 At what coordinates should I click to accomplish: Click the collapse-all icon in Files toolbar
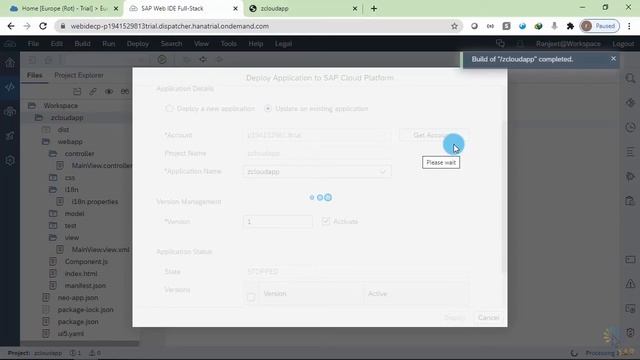[x=77, y=91]
